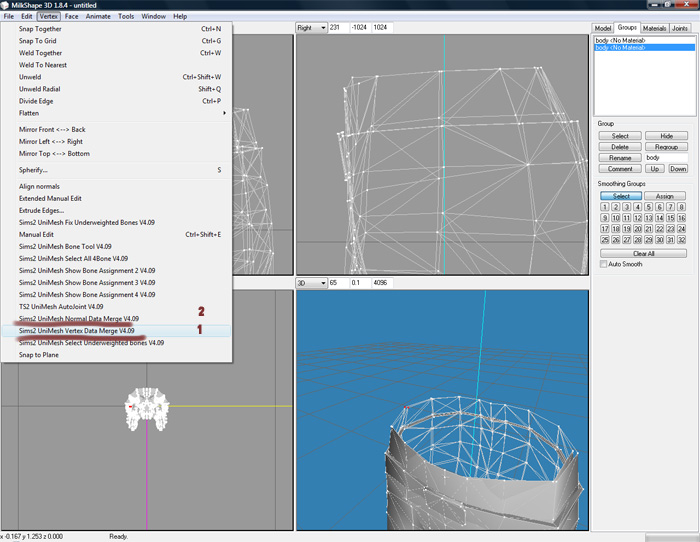The width and height of the screenshot is (700, 542).
Task: Select Weld To Nearest entry
Action: [x=116, y=65]
